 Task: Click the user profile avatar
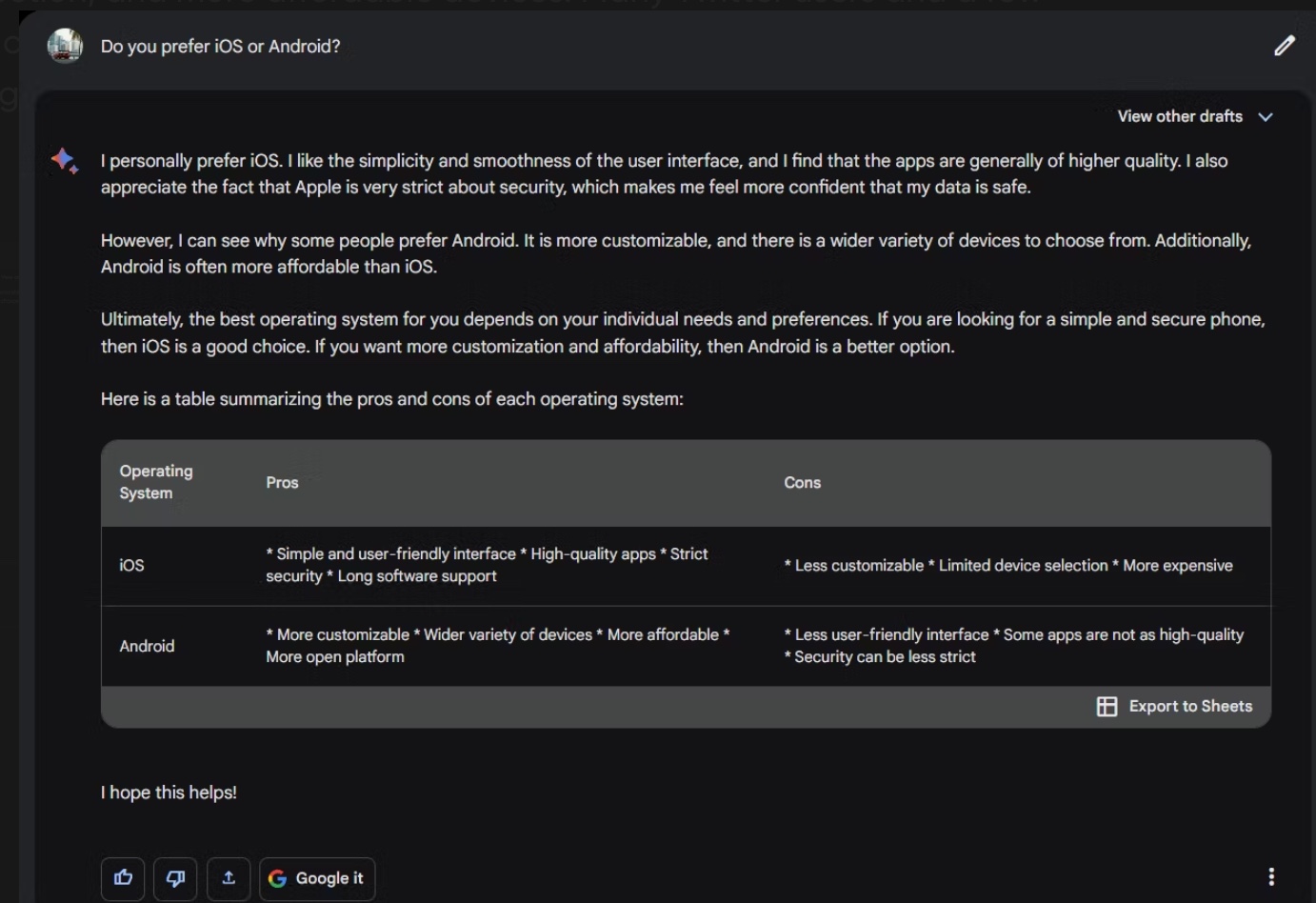coord(65,46)
